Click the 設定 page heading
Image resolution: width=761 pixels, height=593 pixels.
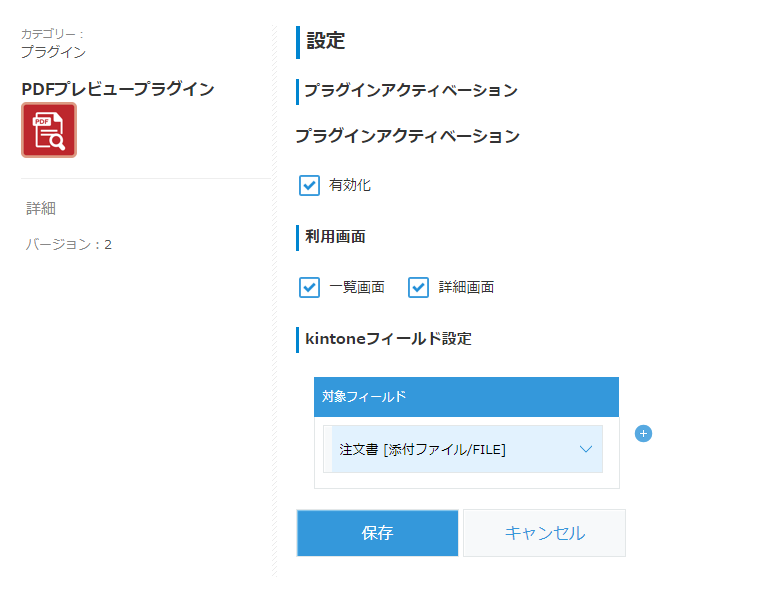(325, 41)
